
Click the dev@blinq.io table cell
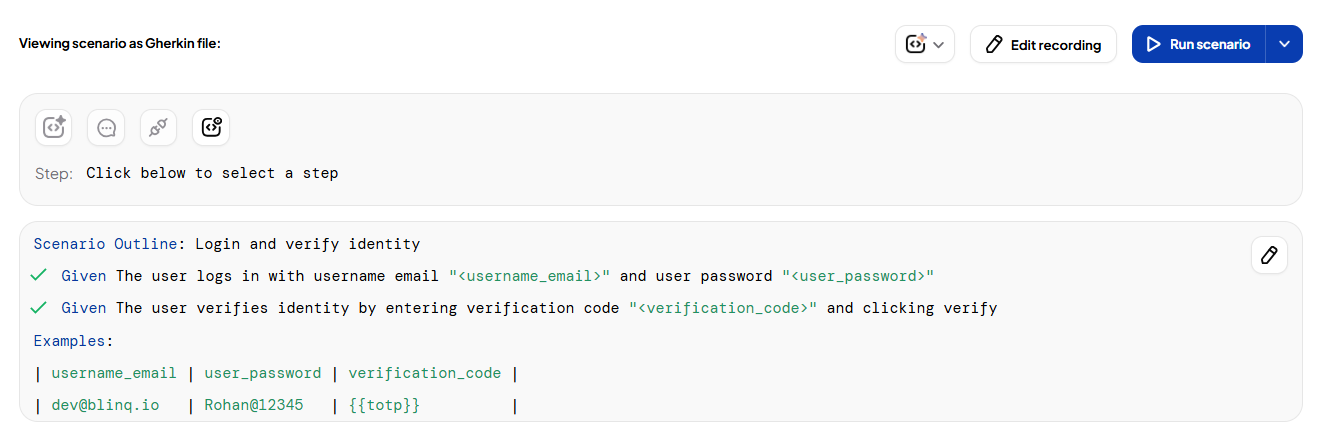[x=105, y=405]
